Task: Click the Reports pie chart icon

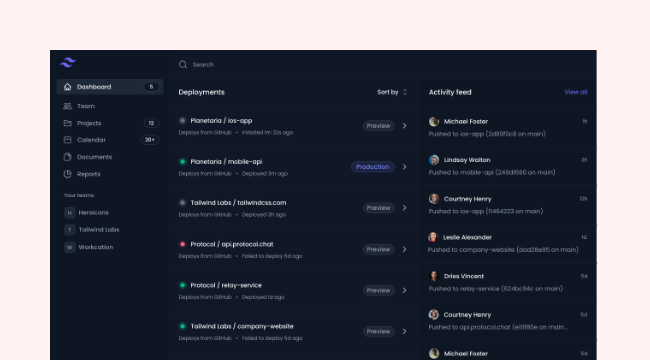Action: click(x=68, y=174)
